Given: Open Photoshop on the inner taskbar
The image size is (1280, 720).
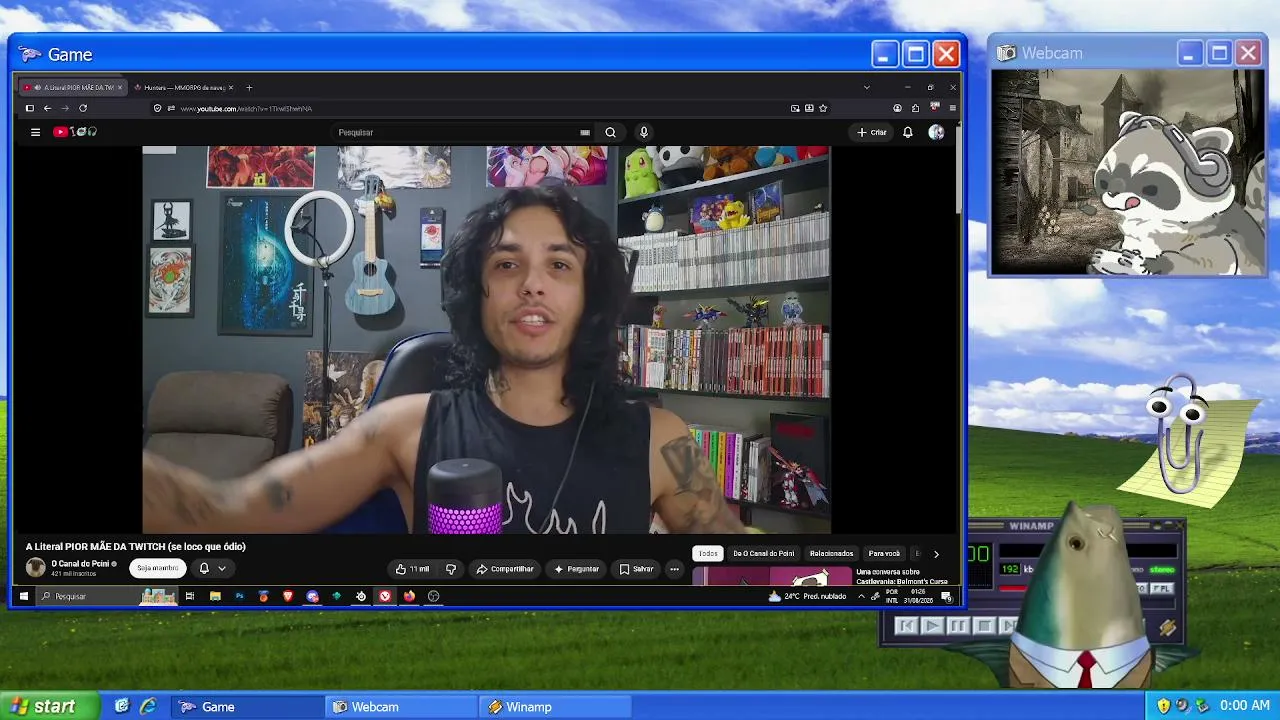Looking at the screenshot, I should 239,596.
